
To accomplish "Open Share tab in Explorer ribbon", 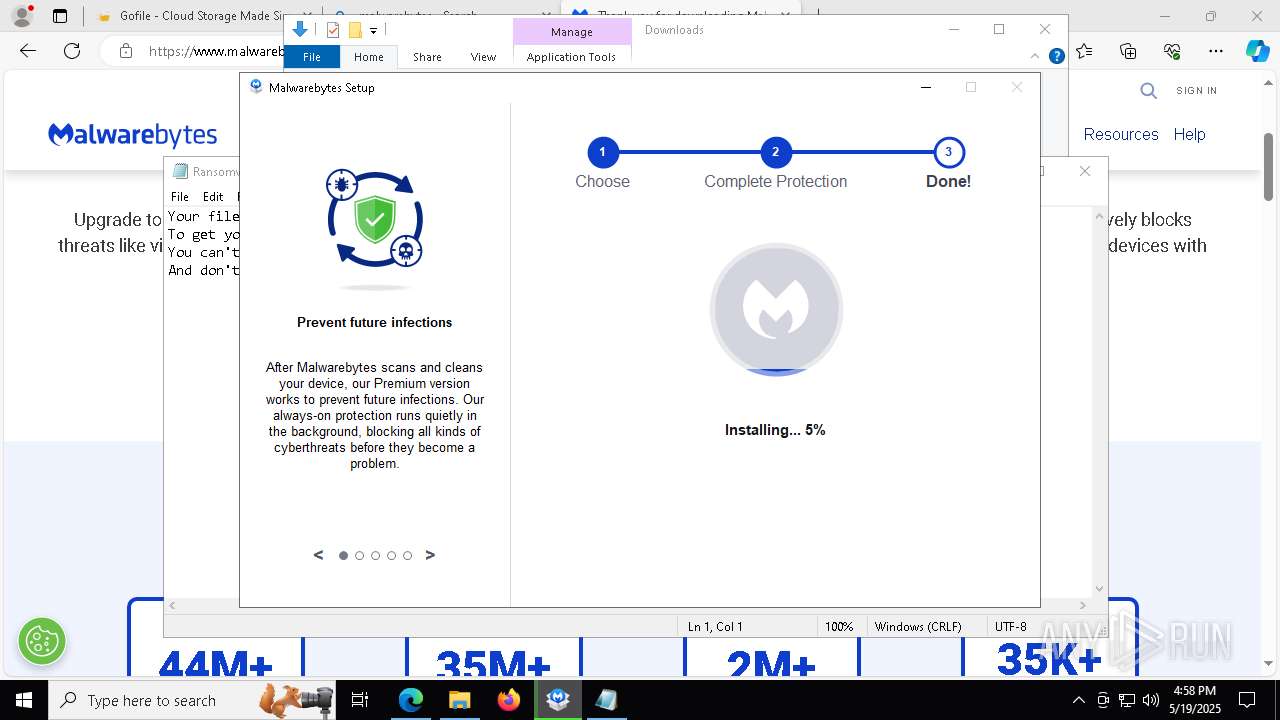I will 427,57.
